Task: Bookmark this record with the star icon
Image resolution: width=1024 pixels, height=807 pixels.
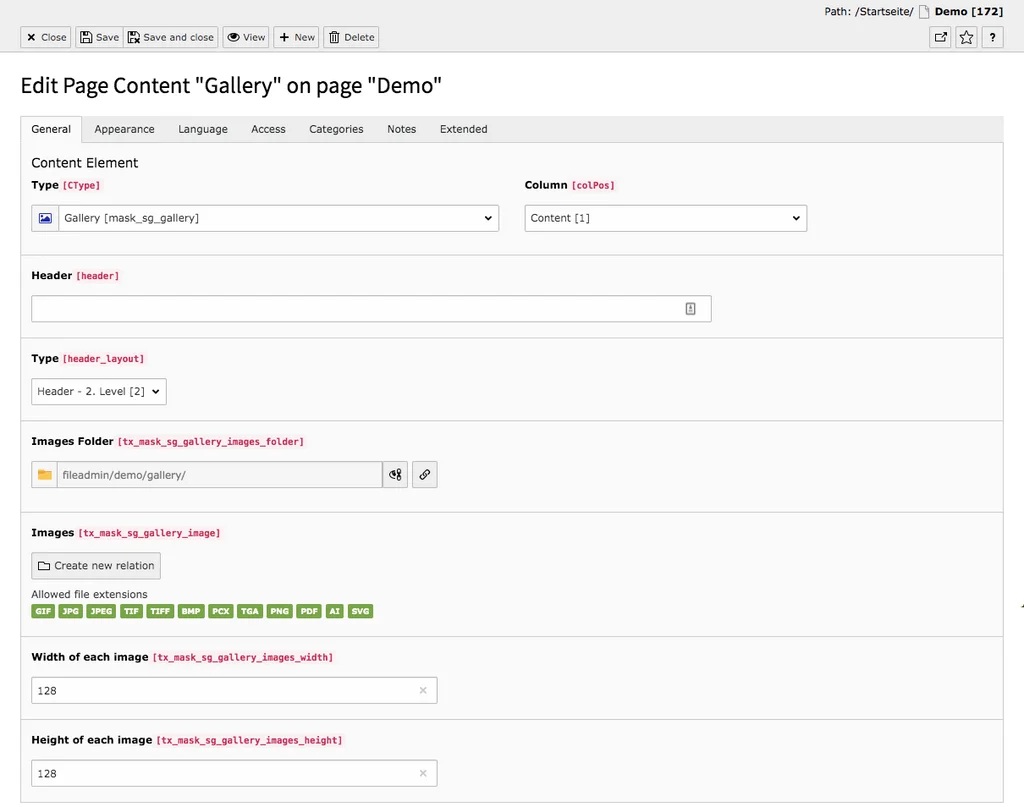Action: pyautogui.click(x=966, y=36)
